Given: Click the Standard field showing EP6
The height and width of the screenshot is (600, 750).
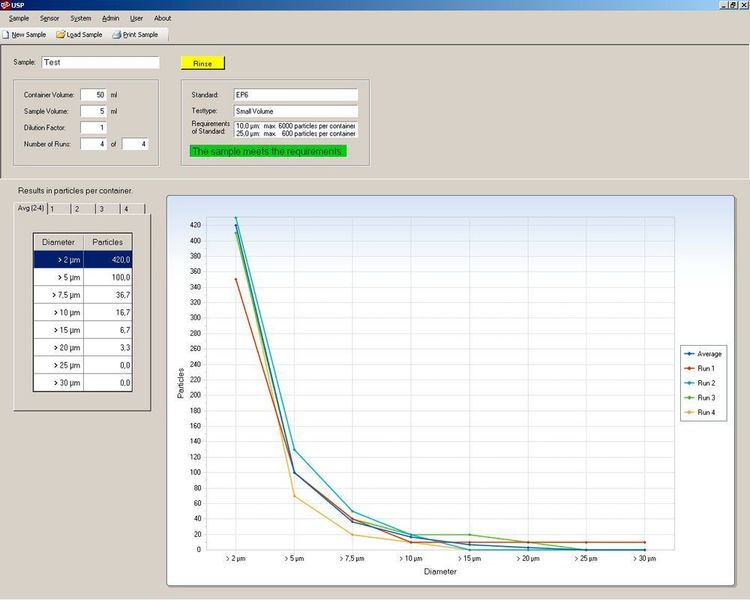Looking at the screenshot, I should [x=296, y=95].
